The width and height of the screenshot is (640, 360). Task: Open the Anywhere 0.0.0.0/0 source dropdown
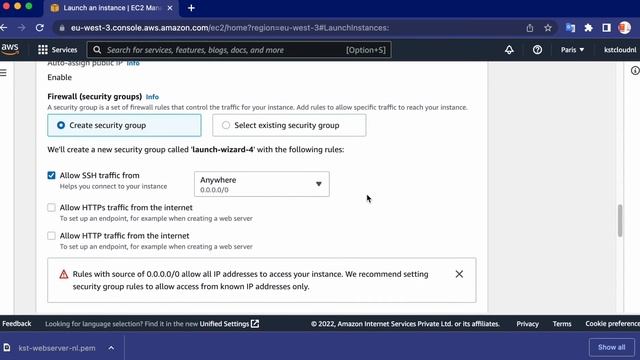tap(262, 184)
